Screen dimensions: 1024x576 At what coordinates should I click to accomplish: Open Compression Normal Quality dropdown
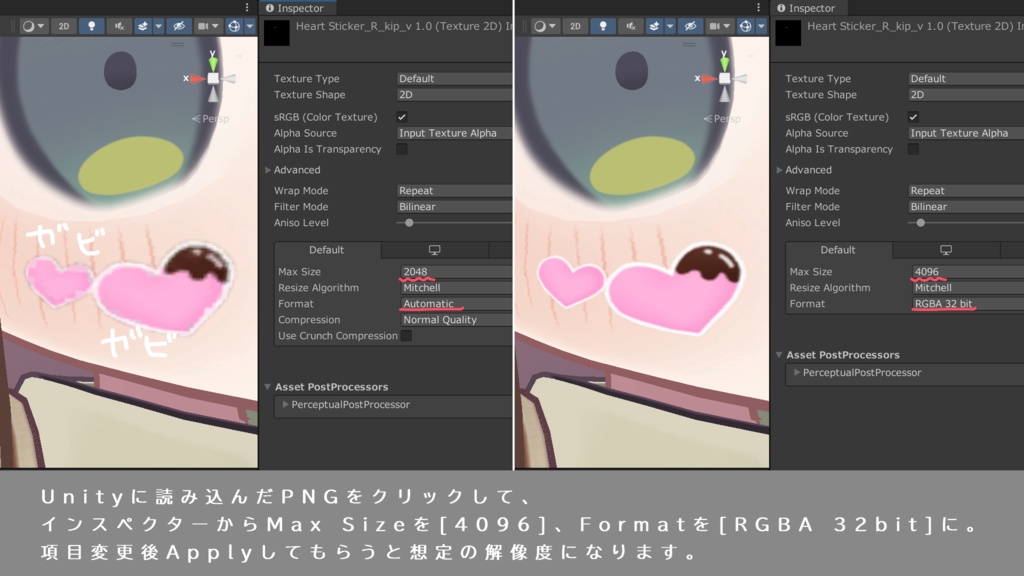point(456,320)
